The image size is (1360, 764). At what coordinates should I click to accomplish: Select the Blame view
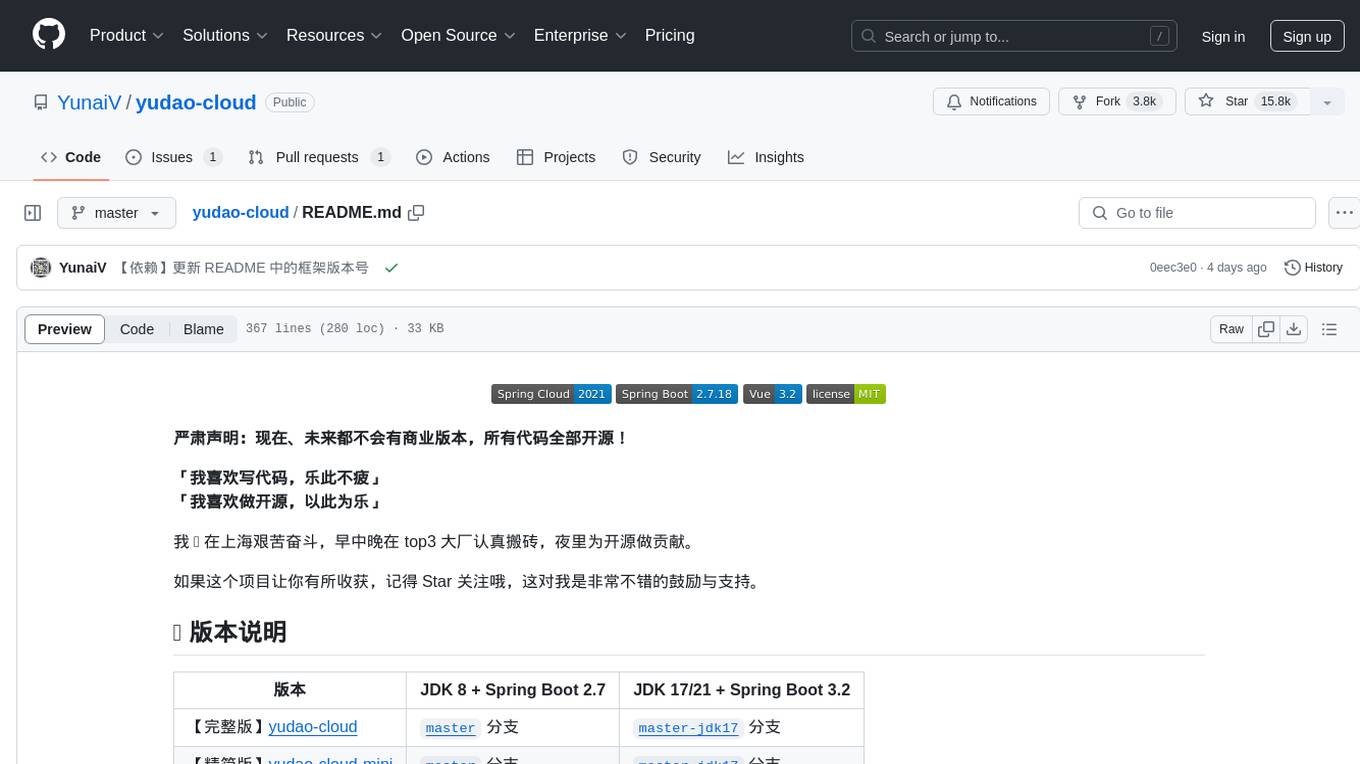click(x=203, y=329)
